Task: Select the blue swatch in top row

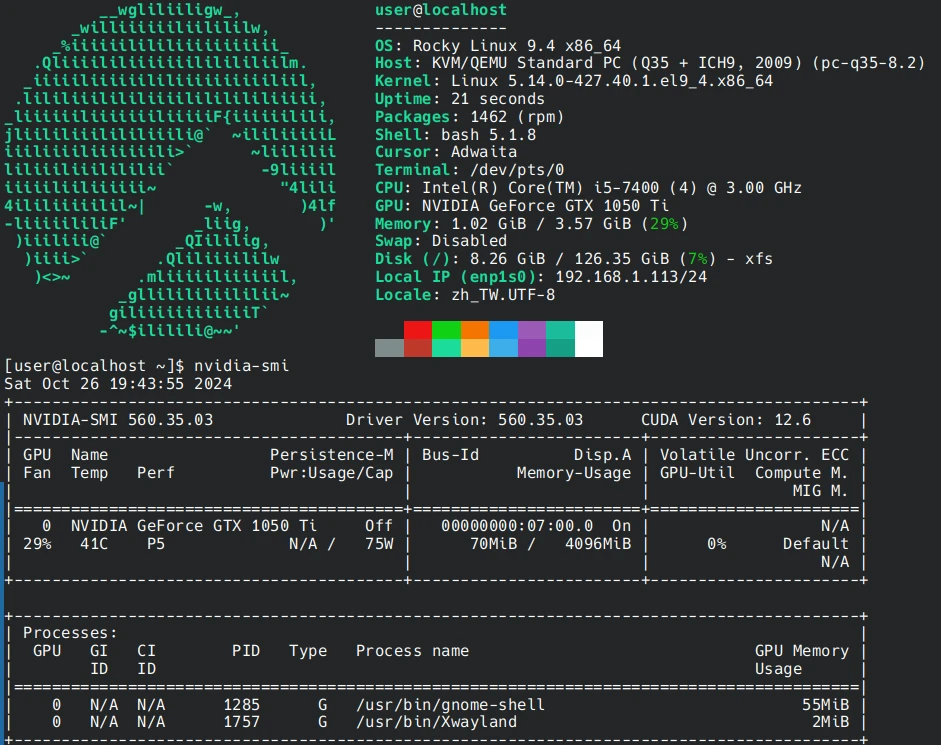Action: (x=504, y=330)
